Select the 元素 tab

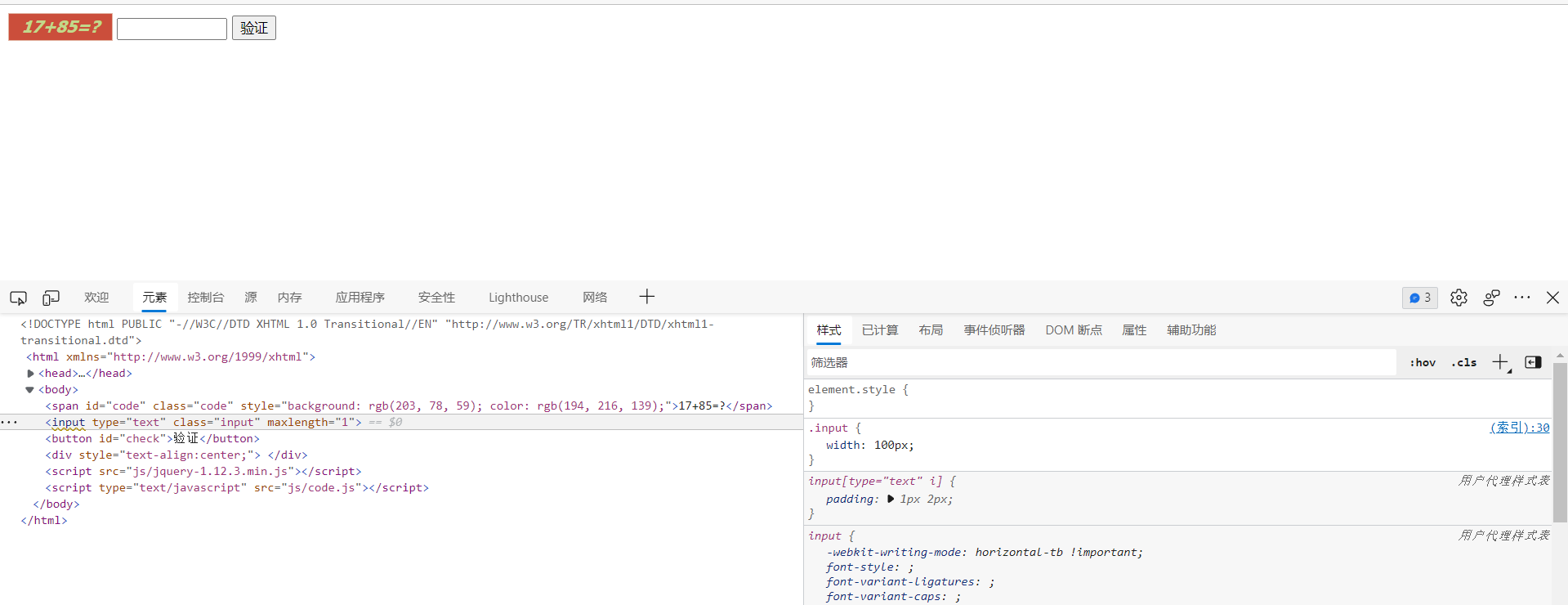click(x=154, y=298)
